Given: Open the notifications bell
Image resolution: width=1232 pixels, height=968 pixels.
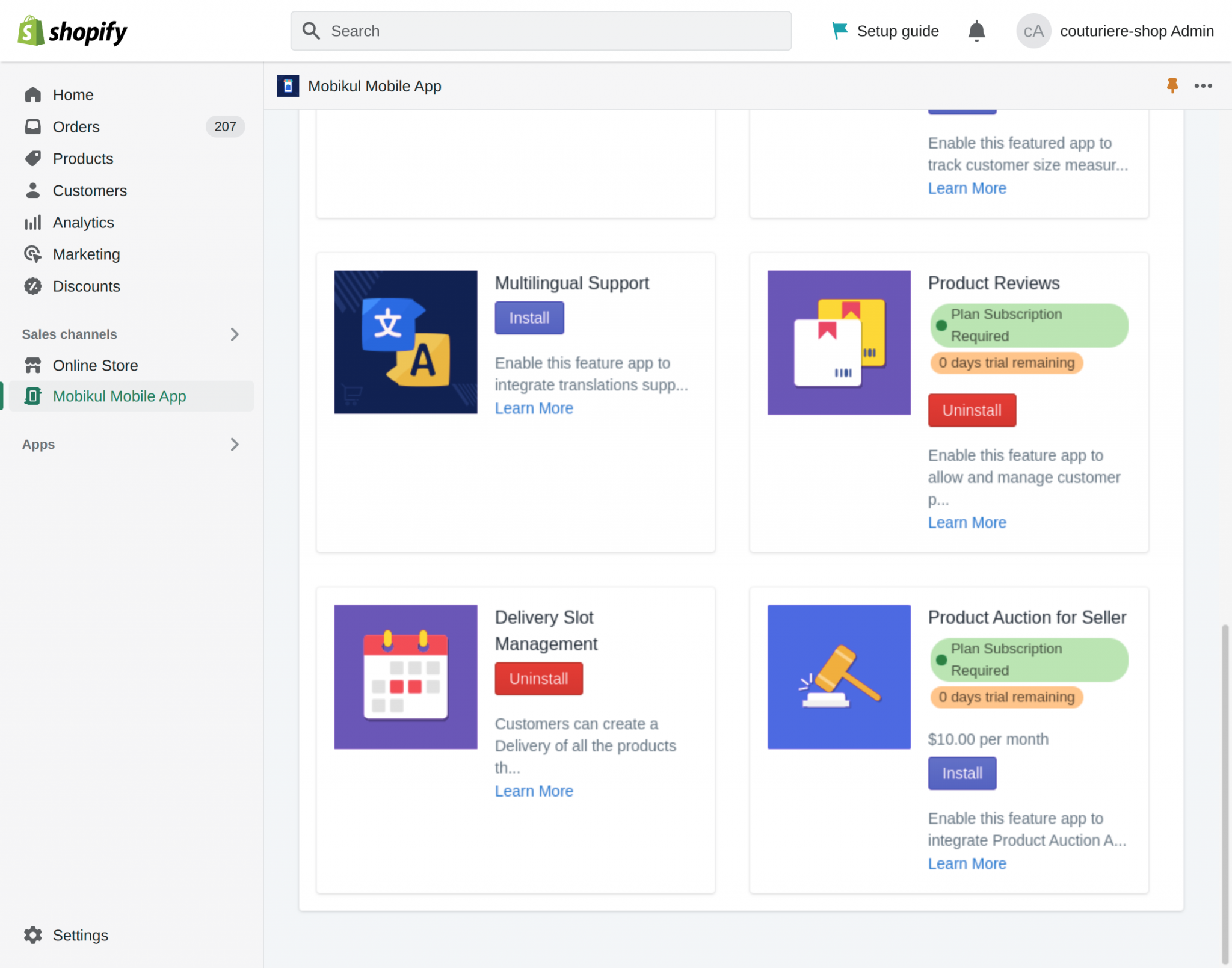Looking at the screenshot, I should tap(976, 31).
